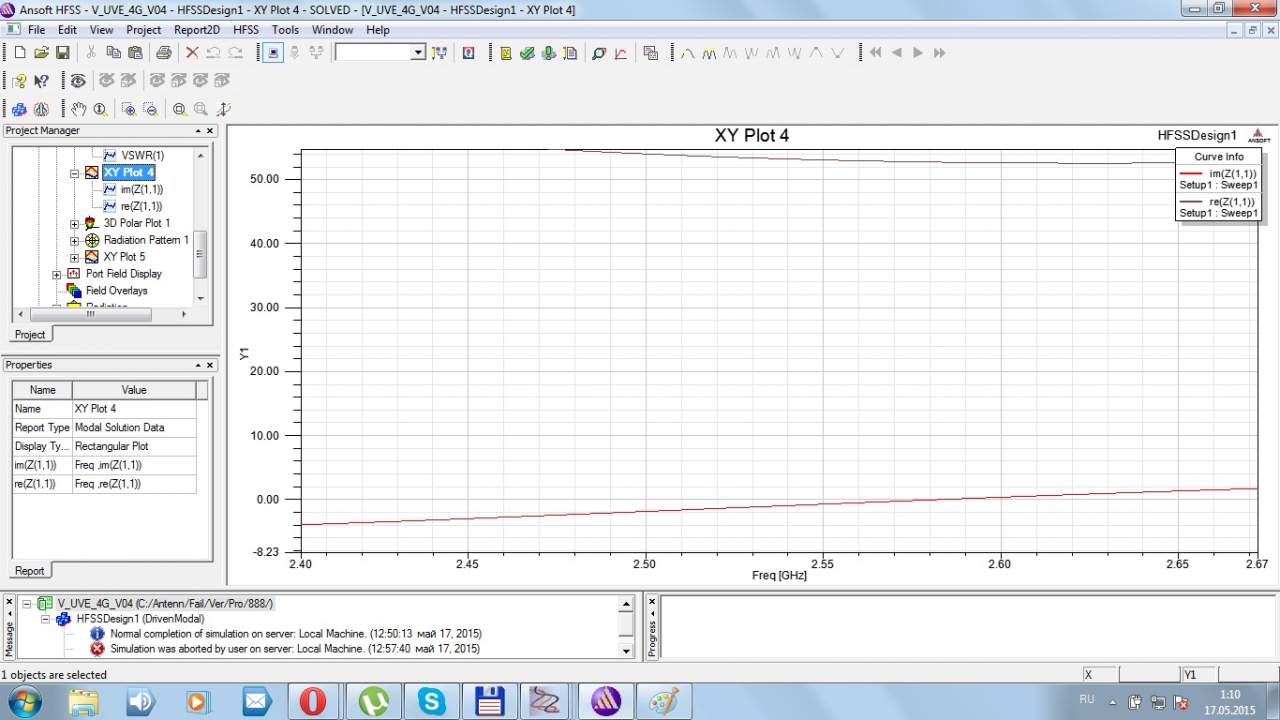
Task: Open the toolbar combo box dropdown
Action: (x=418, y=53)
